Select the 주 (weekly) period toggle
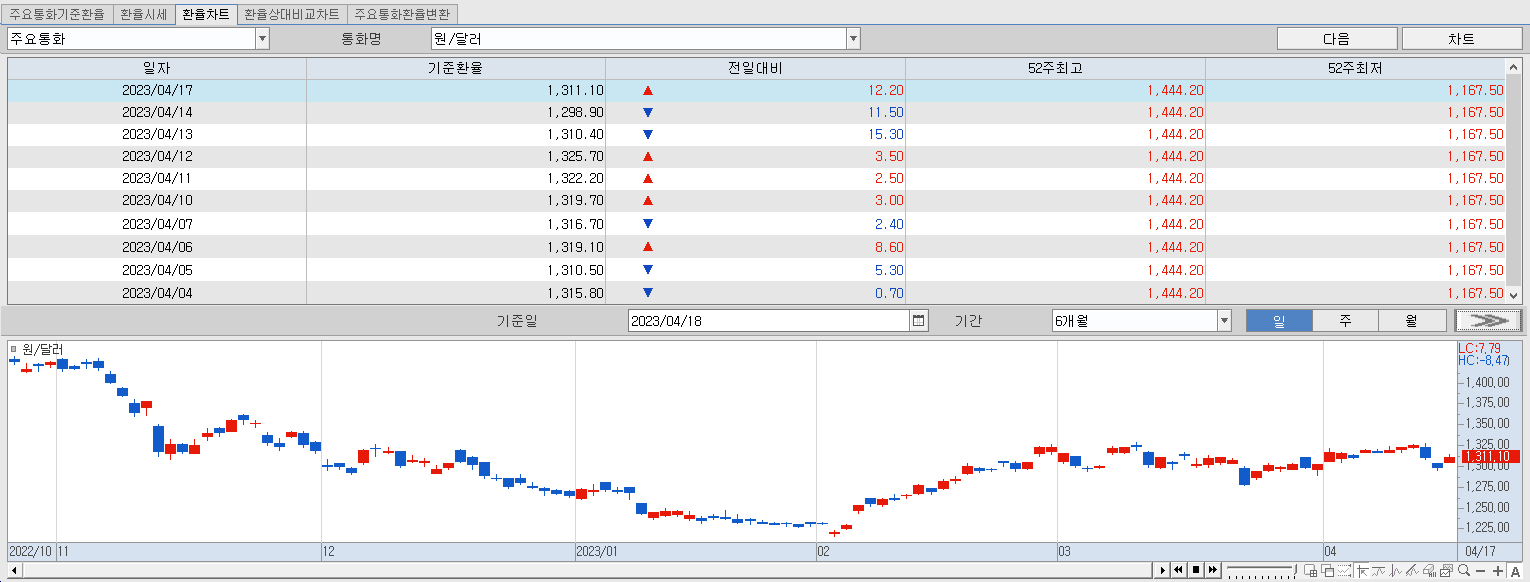Screen dimensions: 1530x582 [1345, 321]
